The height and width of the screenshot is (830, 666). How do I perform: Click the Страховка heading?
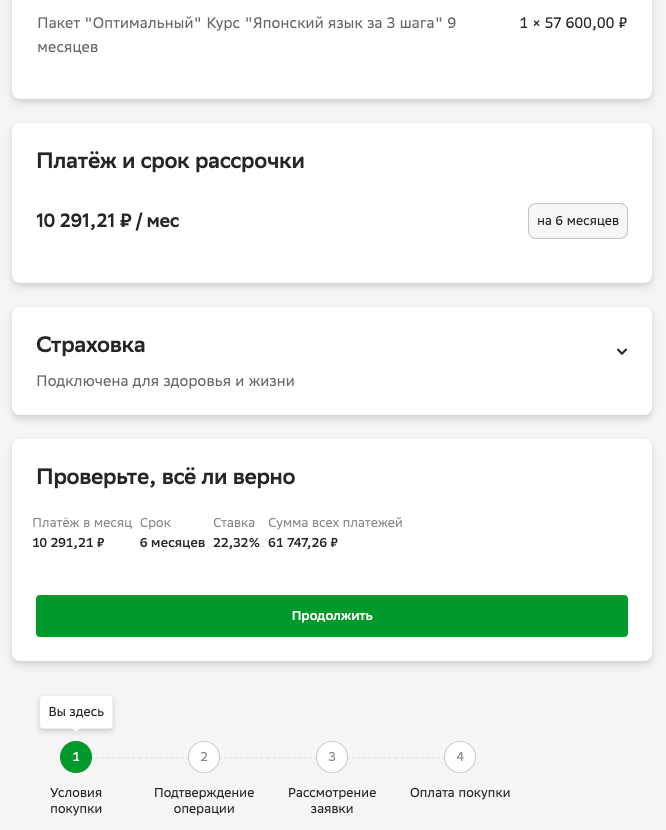91,345
